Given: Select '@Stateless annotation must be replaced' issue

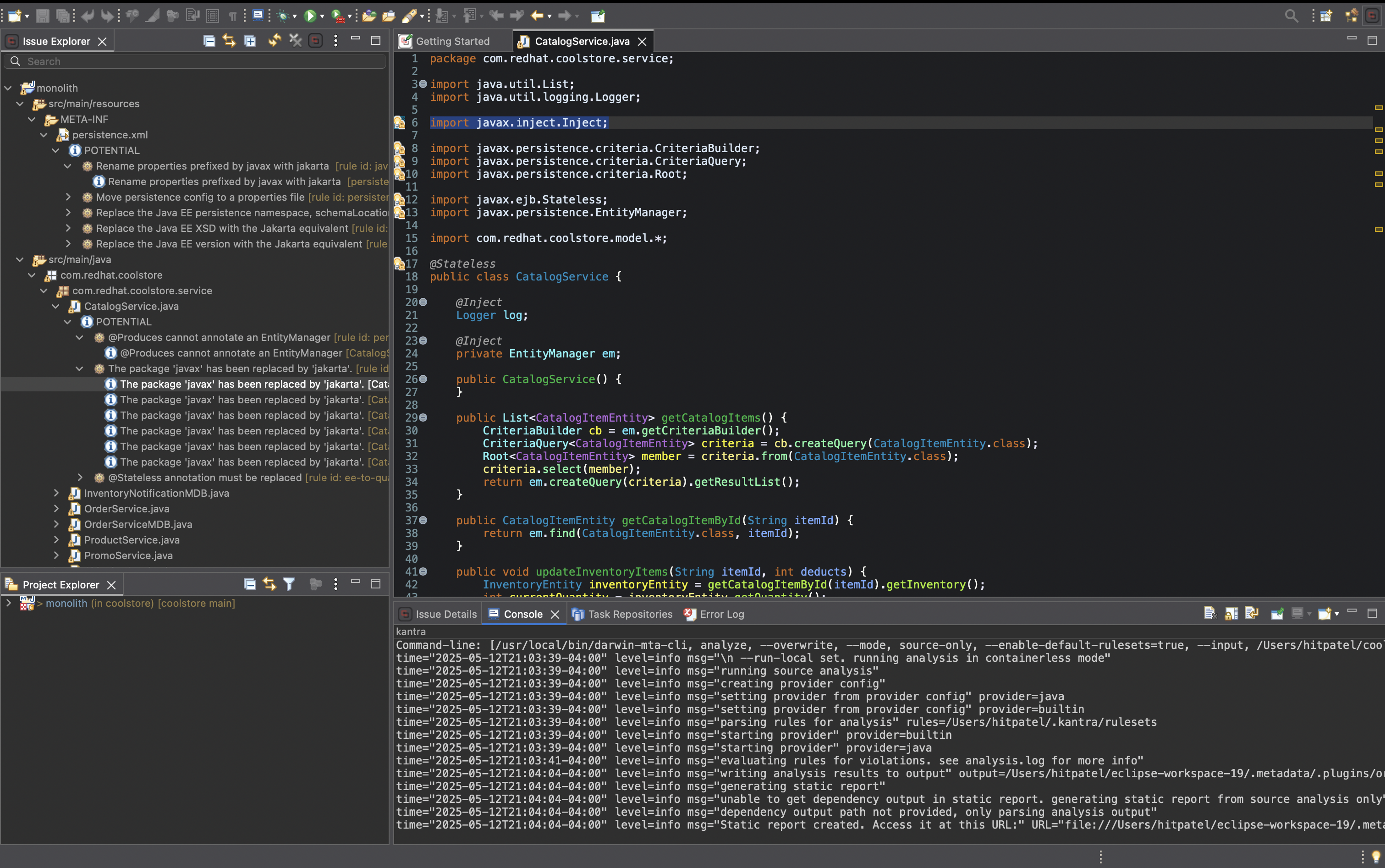Looking at the screenshot, I should [205, 478].
